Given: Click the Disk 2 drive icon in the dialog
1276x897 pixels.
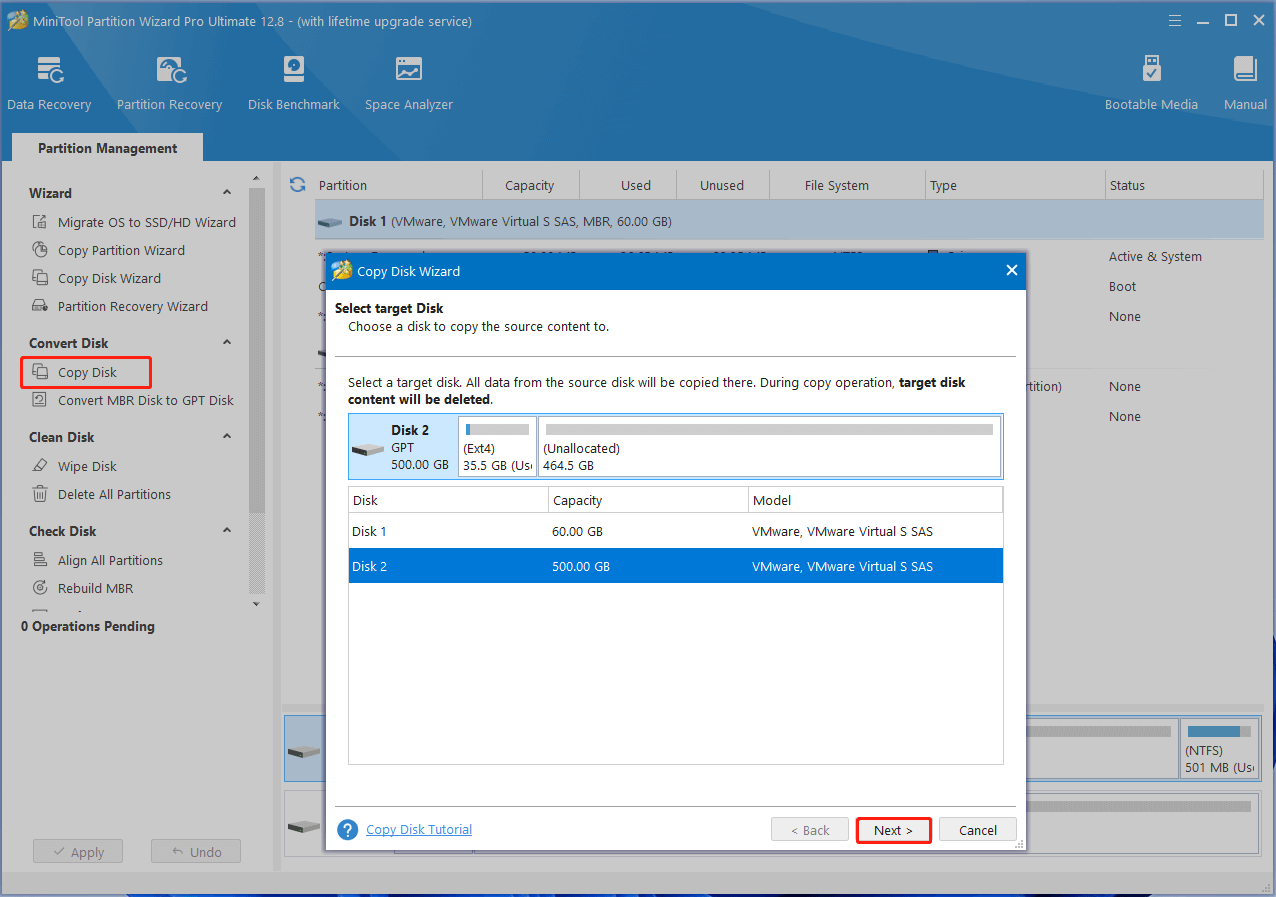Looking at the screenshot, I should coord(367,449).
